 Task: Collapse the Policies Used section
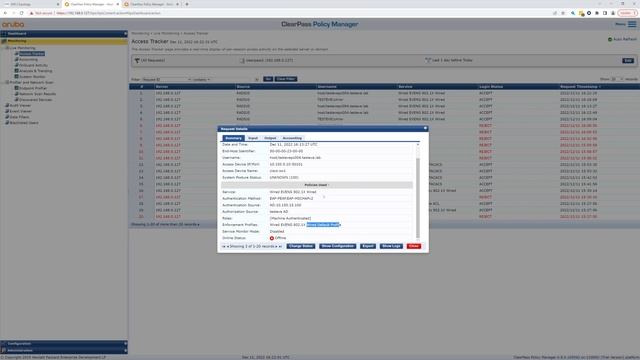[317, 185]
